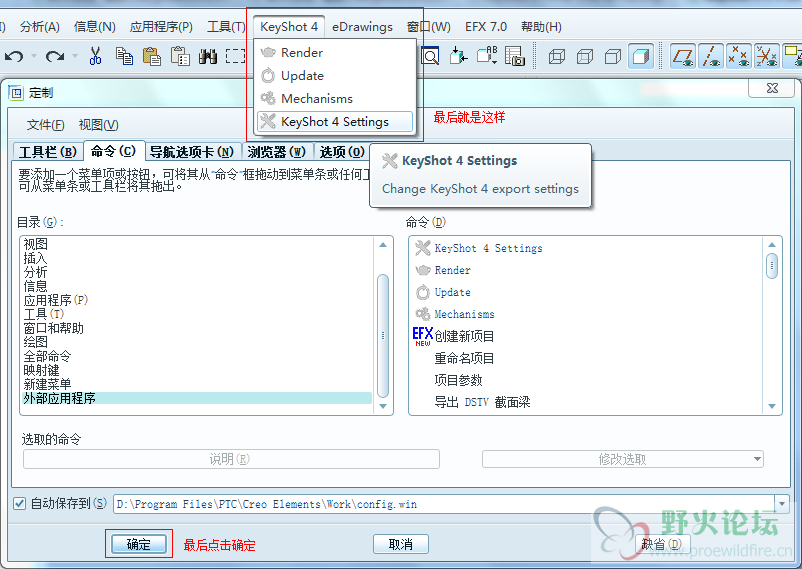This screenshot has height=569, width=802.
Task: Select wireframe display style icon
Action: point(556,56)
